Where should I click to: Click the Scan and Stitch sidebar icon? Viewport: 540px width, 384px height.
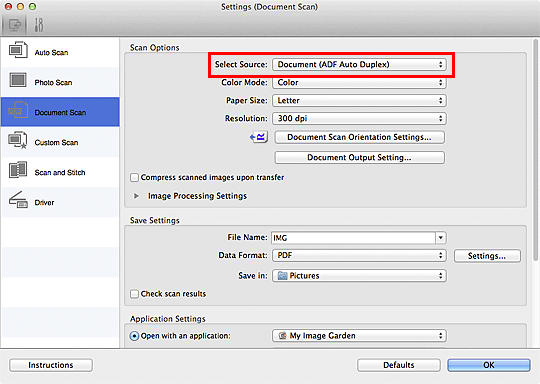18,170
